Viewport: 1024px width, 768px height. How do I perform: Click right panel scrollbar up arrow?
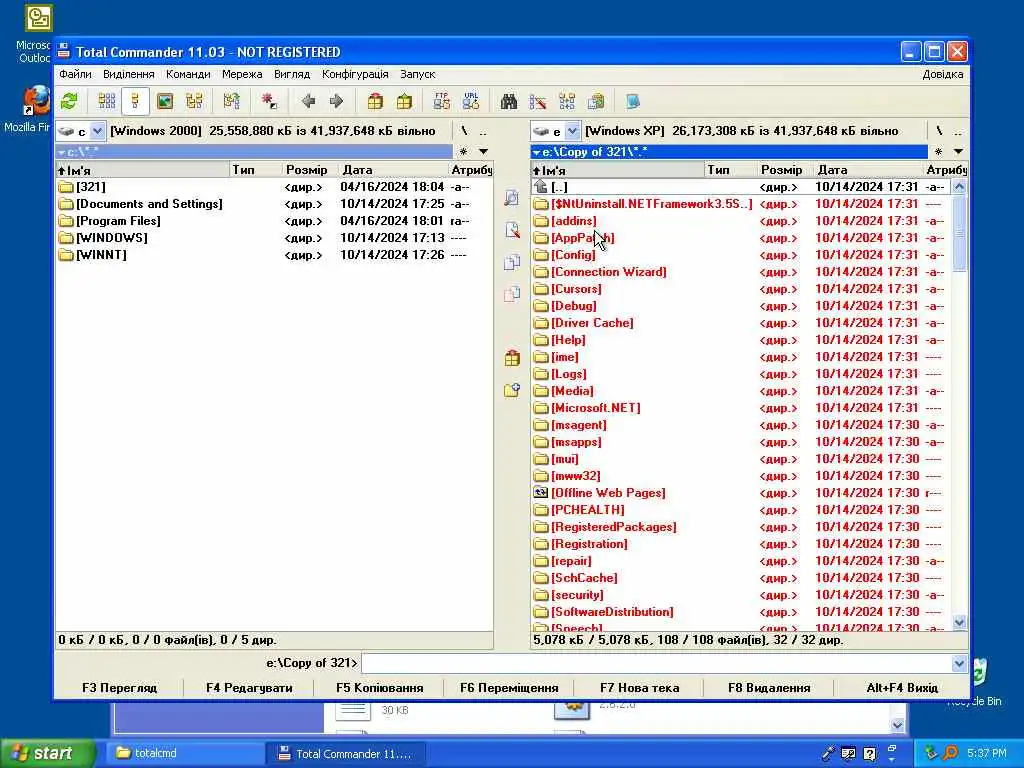959,187
